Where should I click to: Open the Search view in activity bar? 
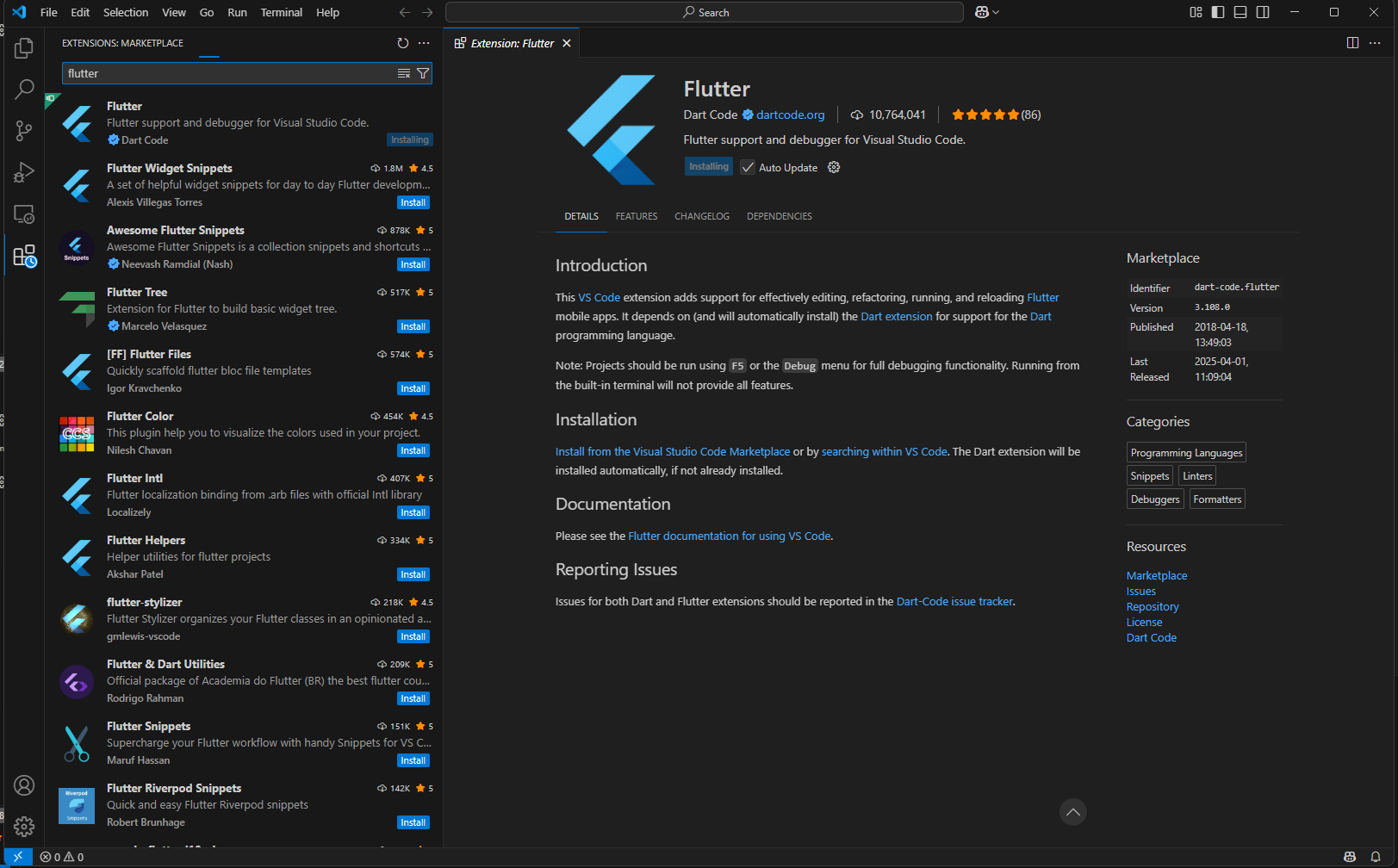(x=24, y=89)
